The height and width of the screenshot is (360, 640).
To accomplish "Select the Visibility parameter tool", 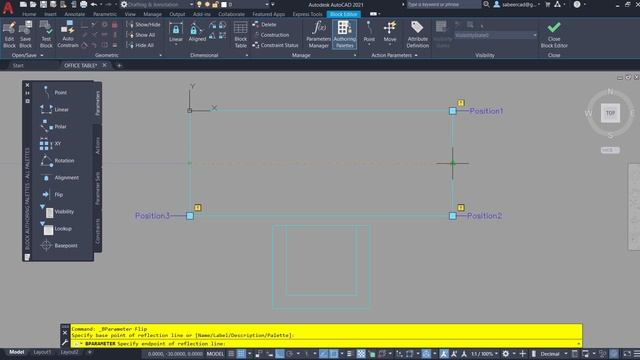I will [57, 212].
